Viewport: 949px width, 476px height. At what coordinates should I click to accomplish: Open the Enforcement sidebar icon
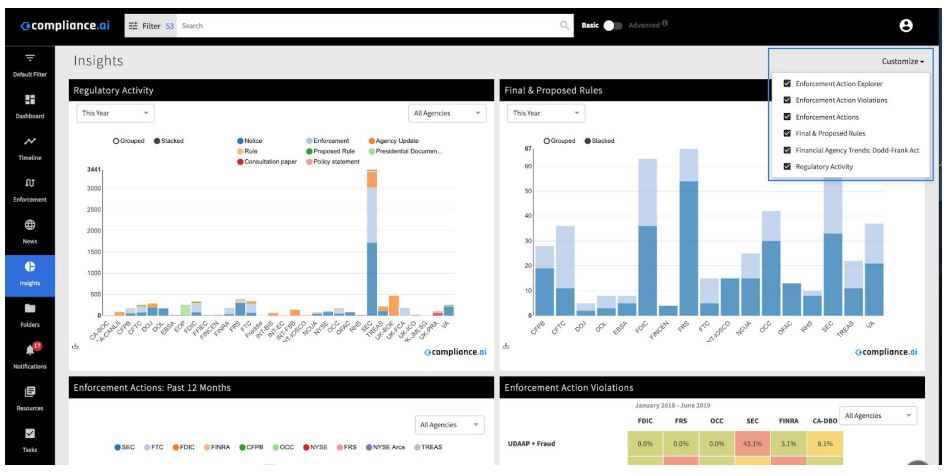click(30, 183)
